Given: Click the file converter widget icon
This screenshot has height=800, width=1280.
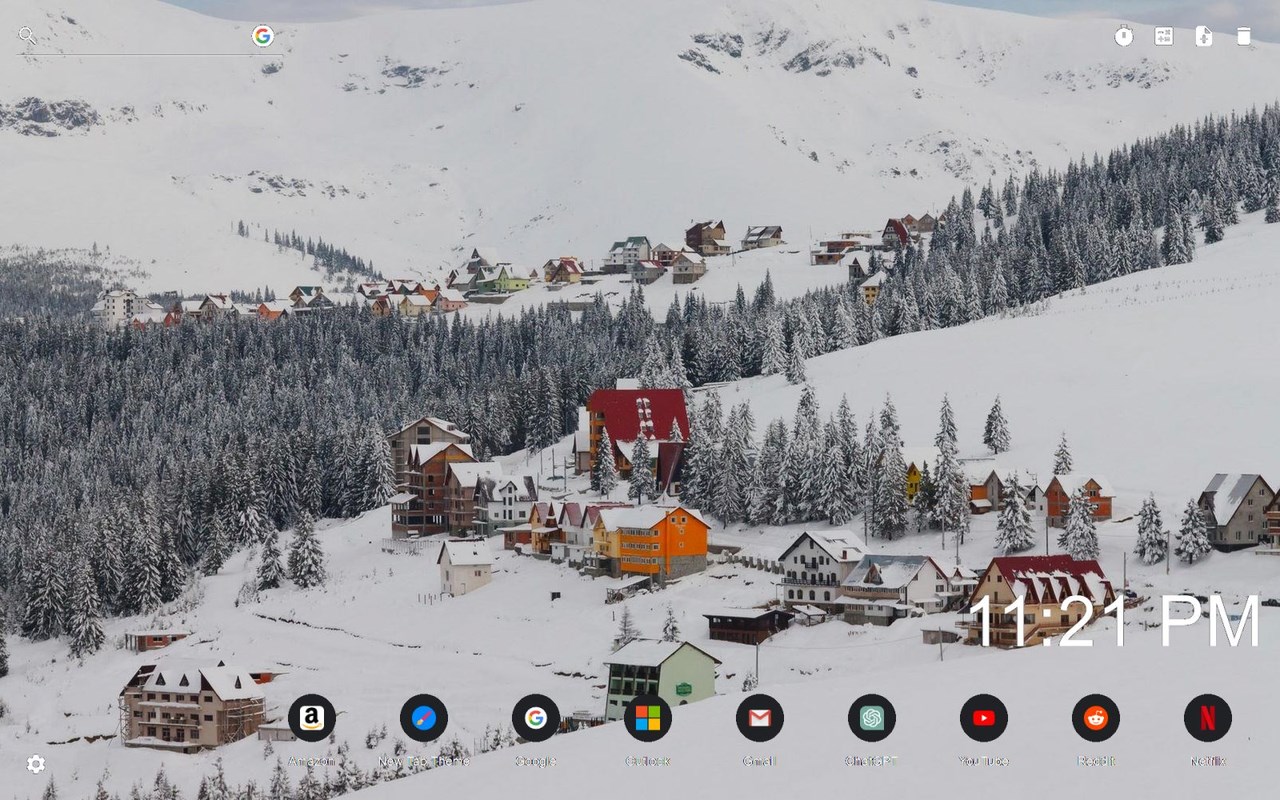Looking at the screenshot, I should (1204, 36).
